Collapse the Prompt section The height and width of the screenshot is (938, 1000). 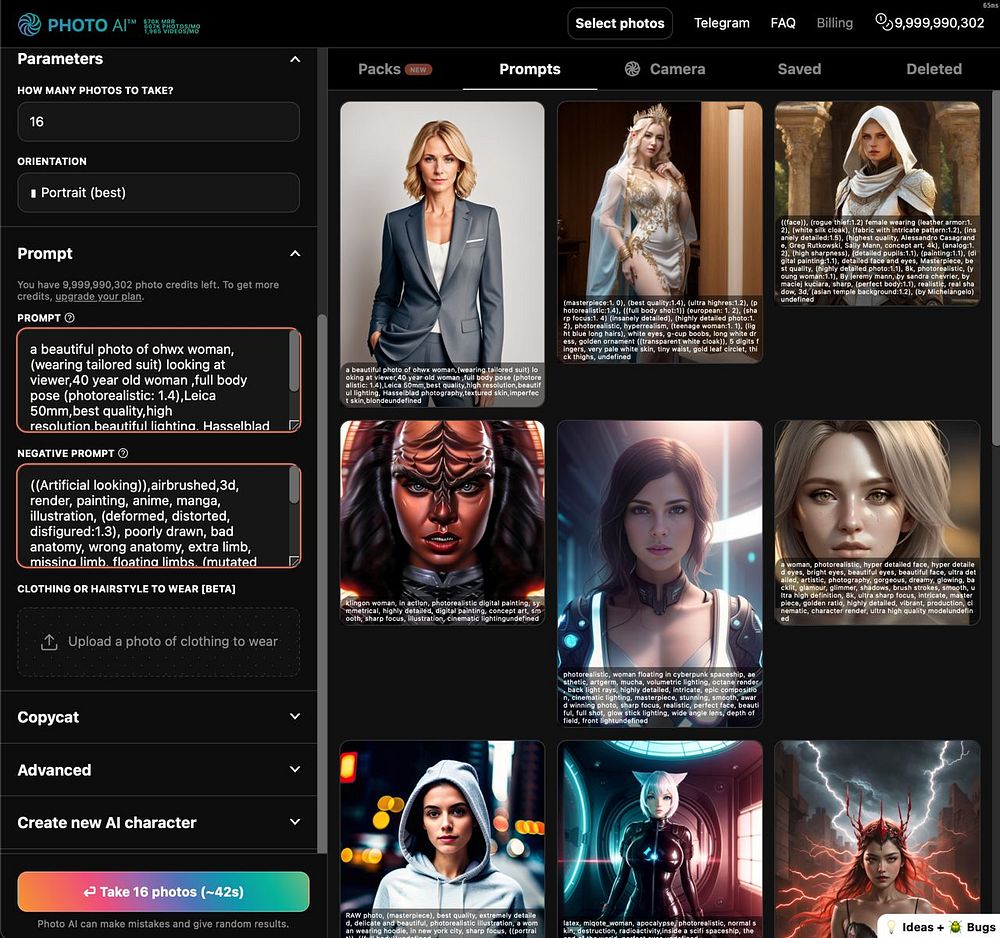point(295,254)
